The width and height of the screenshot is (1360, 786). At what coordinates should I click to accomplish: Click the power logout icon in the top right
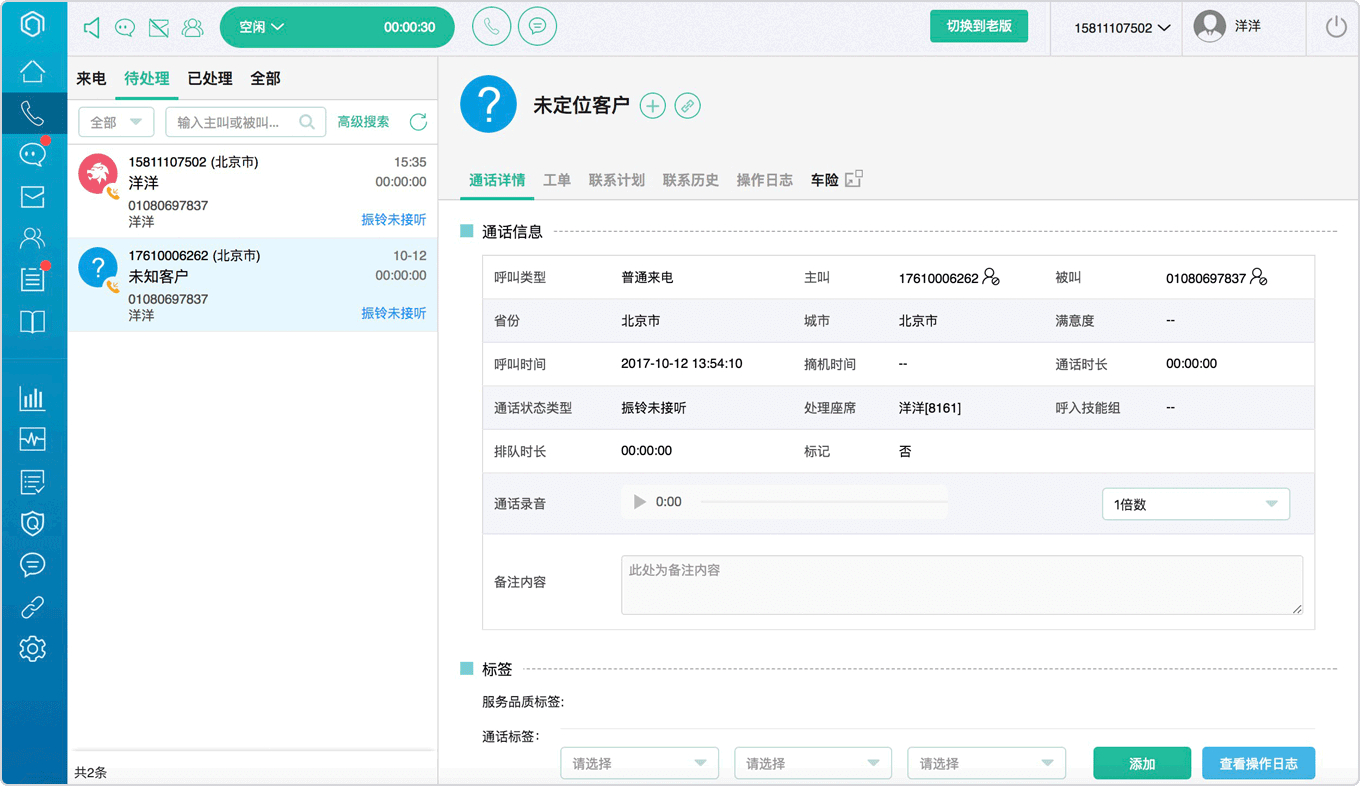coord(1336,28)
